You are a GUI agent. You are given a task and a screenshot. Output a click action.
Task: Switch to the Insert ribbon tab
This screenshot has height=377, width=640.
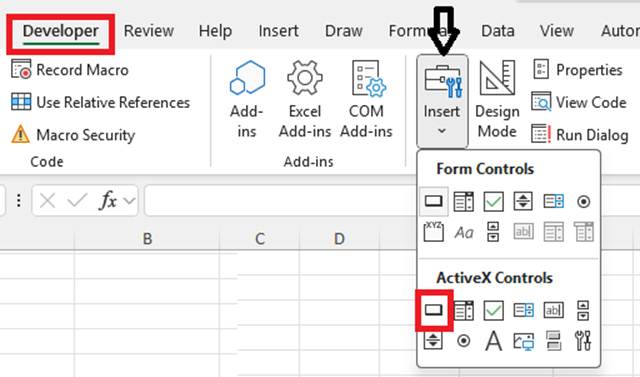(x=278, y=31)
